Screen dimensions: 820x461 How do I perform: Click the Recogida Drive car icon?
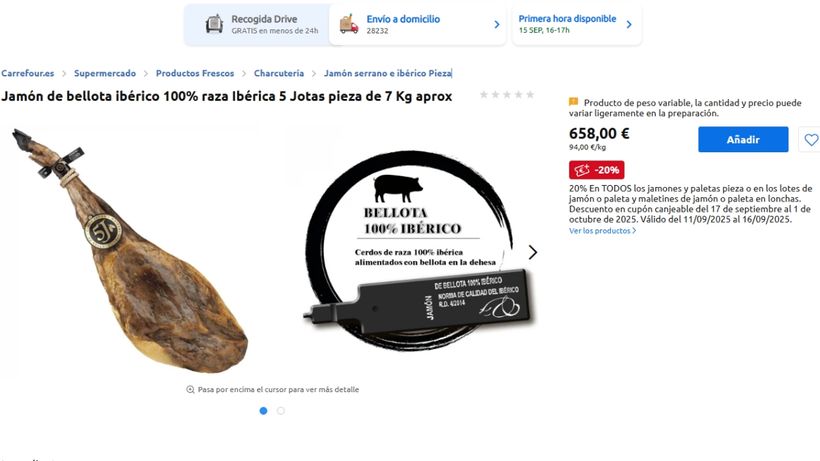click(x=214, y=24)
